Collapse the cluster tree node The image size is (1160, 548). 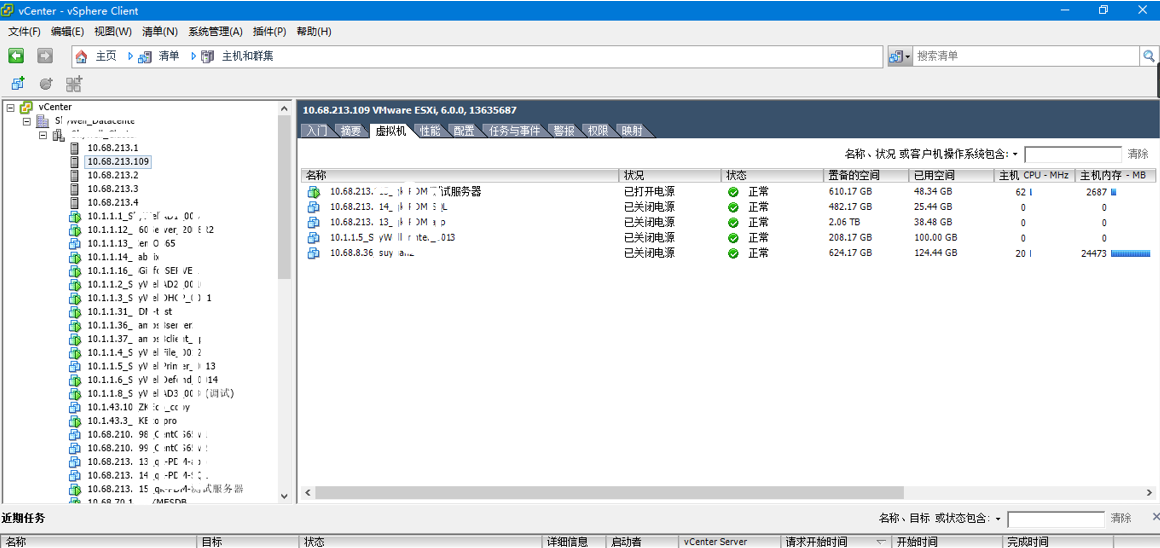pos(43,135)
